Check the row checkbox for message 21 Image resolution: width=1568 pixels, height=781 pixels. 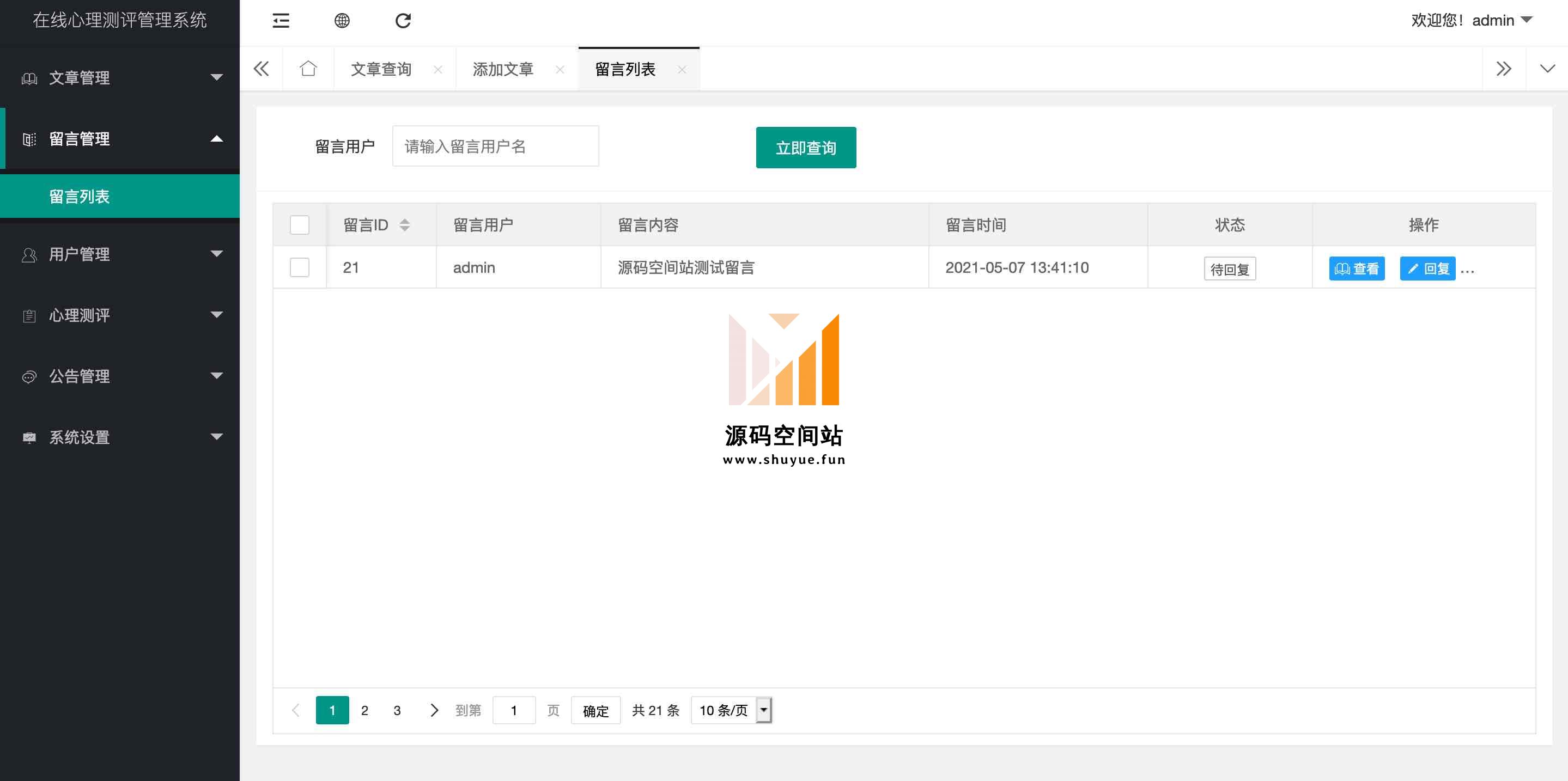(x=300, y=267)
